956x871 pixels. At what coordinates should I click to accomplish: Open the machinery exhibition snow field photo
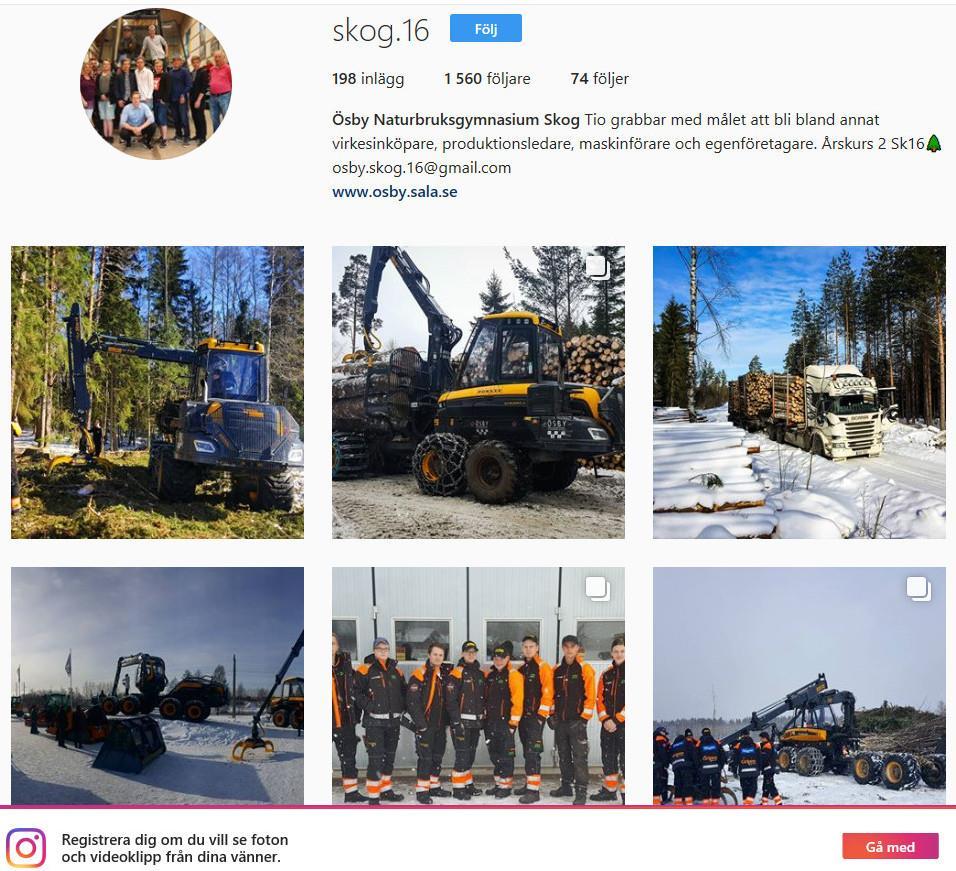pyautogui.click(x=157, y=686)
